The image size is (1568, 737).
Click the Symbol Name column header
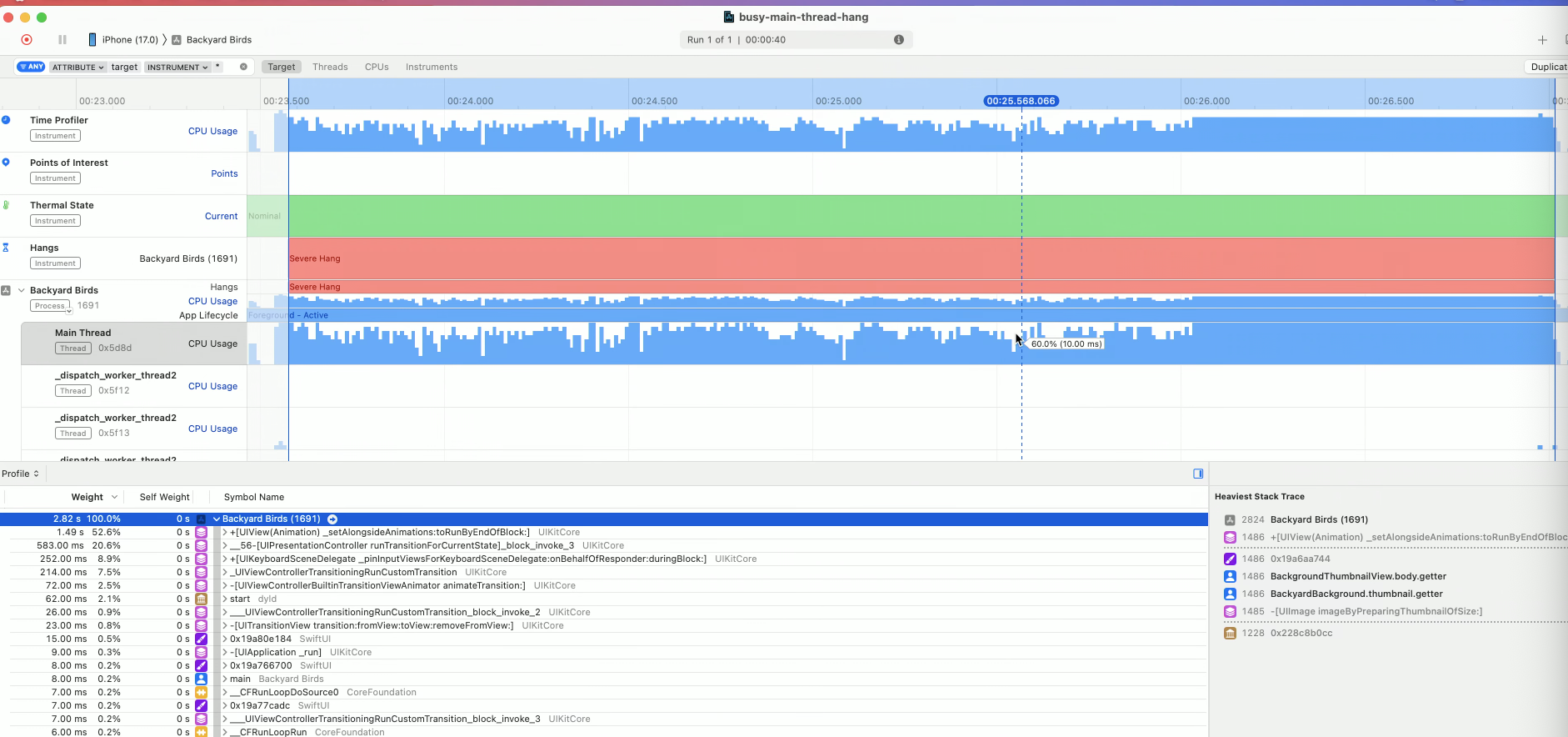pyautogui.click(x=254, y=497)
